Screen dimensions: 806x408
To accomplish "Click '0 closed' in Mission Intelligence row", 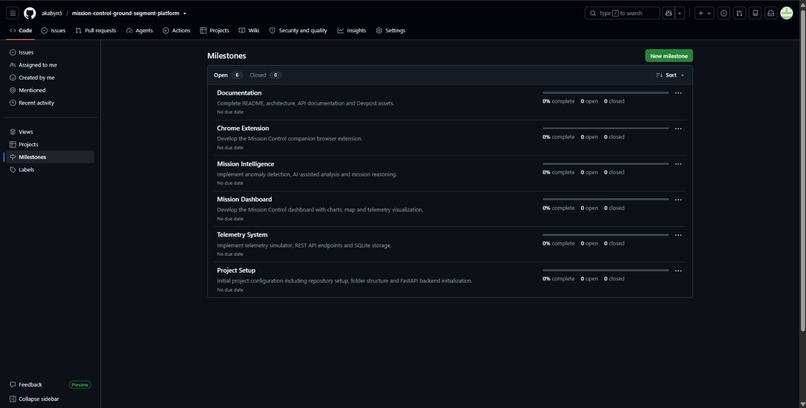I will tap(614, 173).
